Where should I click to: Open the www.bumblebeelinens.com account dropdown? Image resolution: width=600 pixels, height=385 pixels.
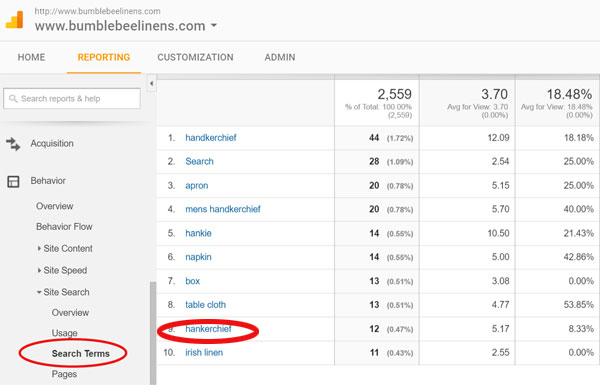[214, 26]
